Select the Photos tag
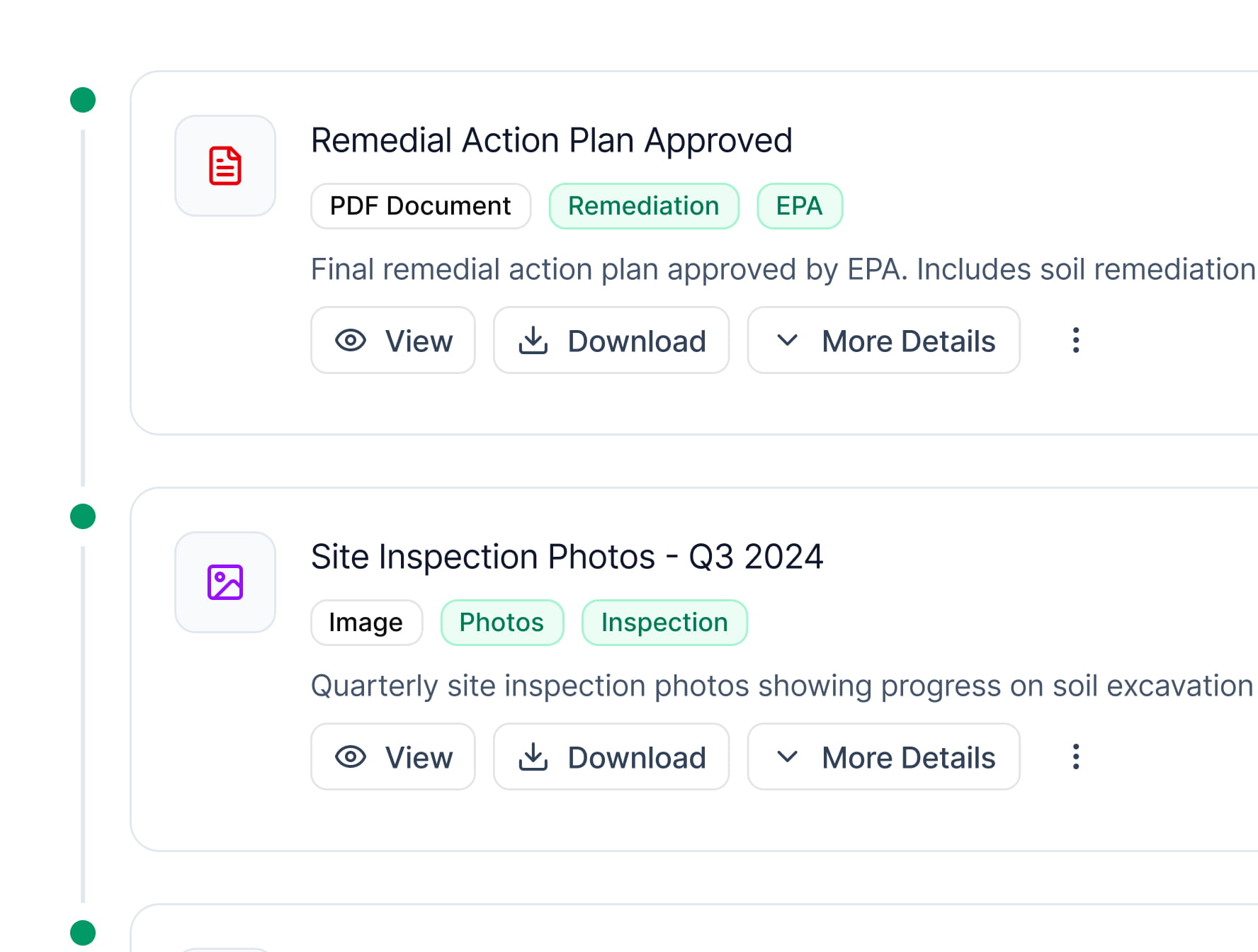This screenshot has height=952, width=1258. [x=501, y=623]
